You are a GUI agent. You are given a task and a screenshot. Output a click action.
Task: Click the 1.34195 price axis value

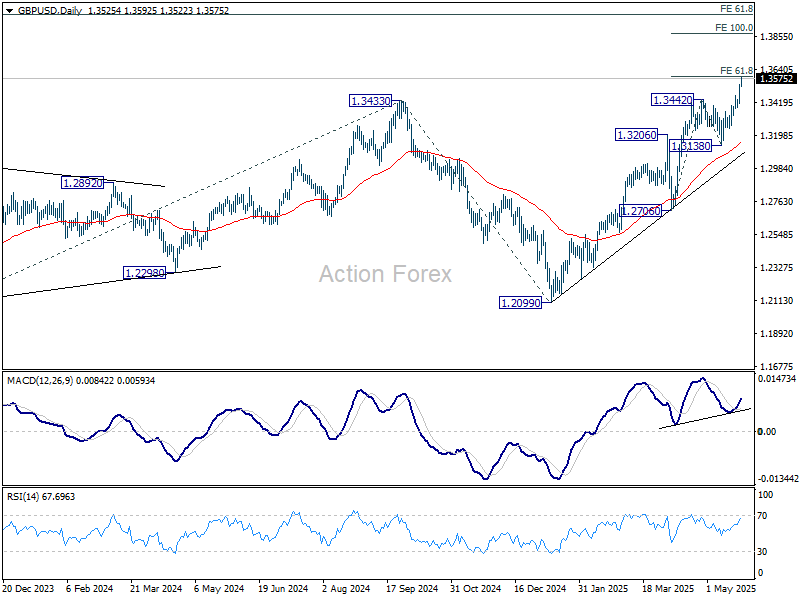click(777, 103)
